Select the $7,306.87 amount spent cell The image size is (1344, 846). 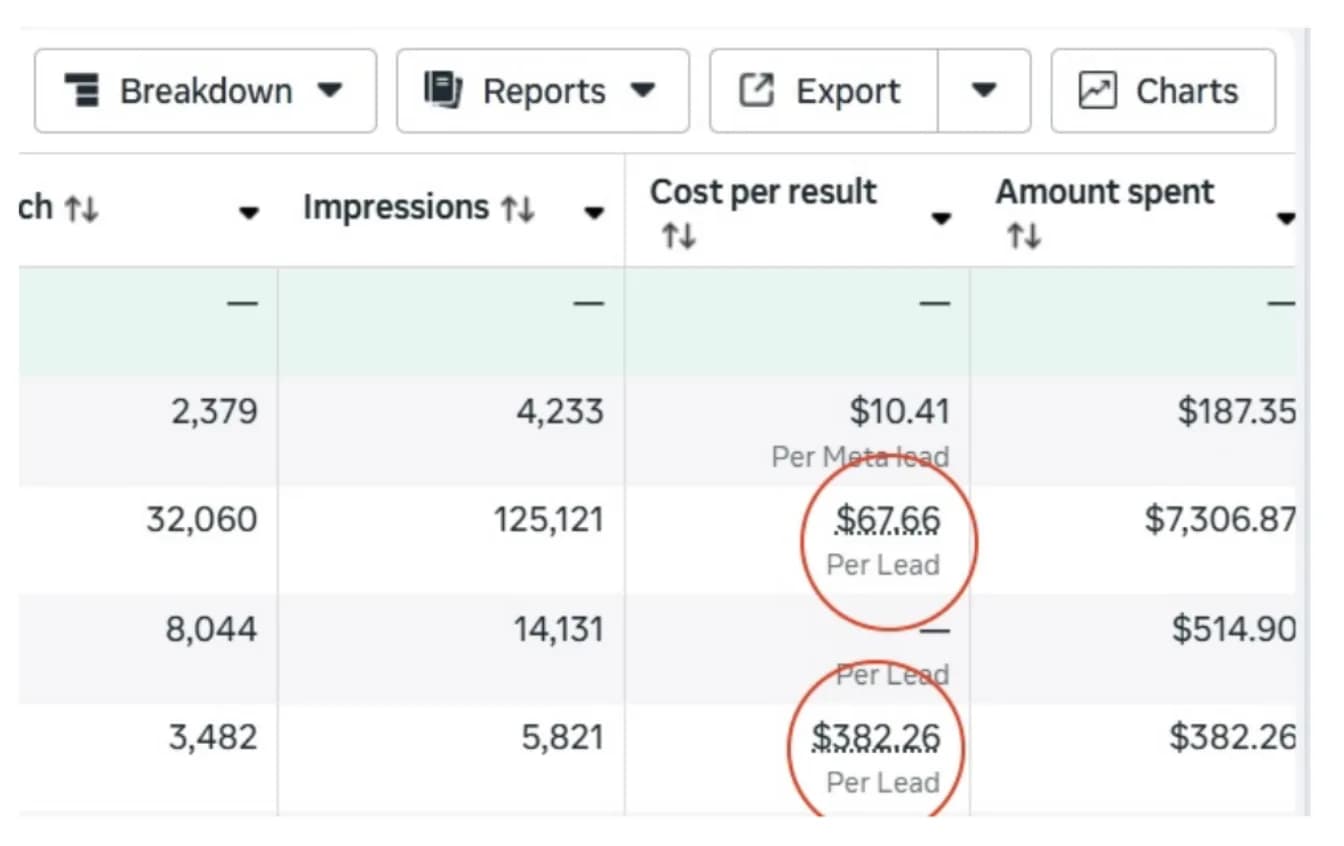coord(1220,519)
